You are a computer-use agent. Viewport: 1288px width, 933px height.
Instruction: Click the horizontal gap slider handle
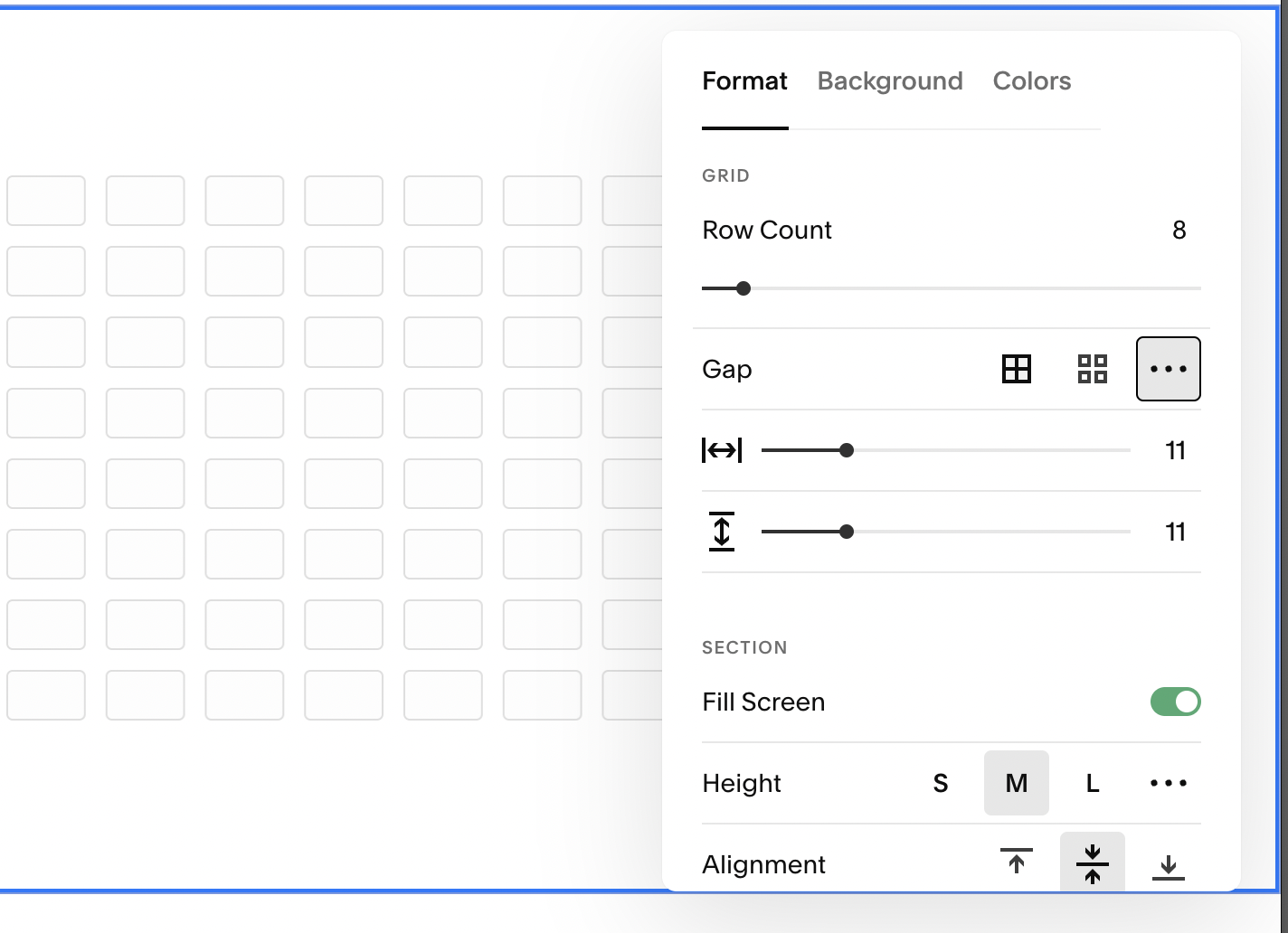pyautogui.click(x=847, y=449)
